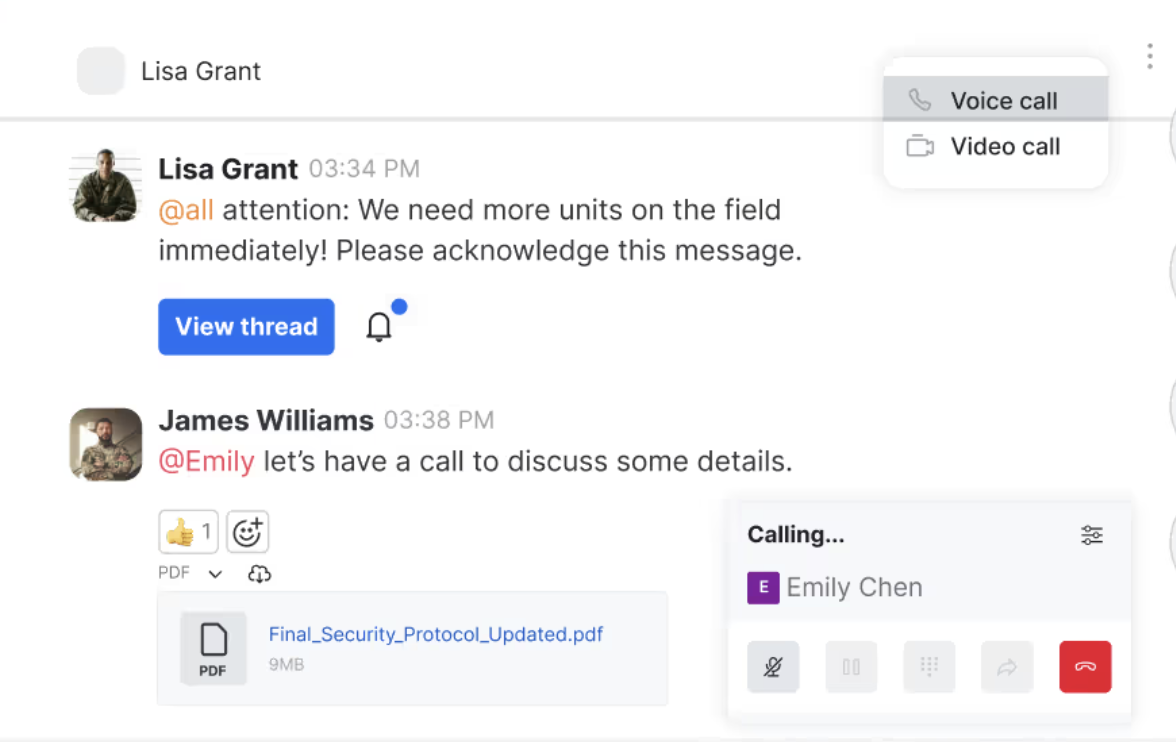
Task: Open the dial keypad in call panel
Action: [929, 667]
